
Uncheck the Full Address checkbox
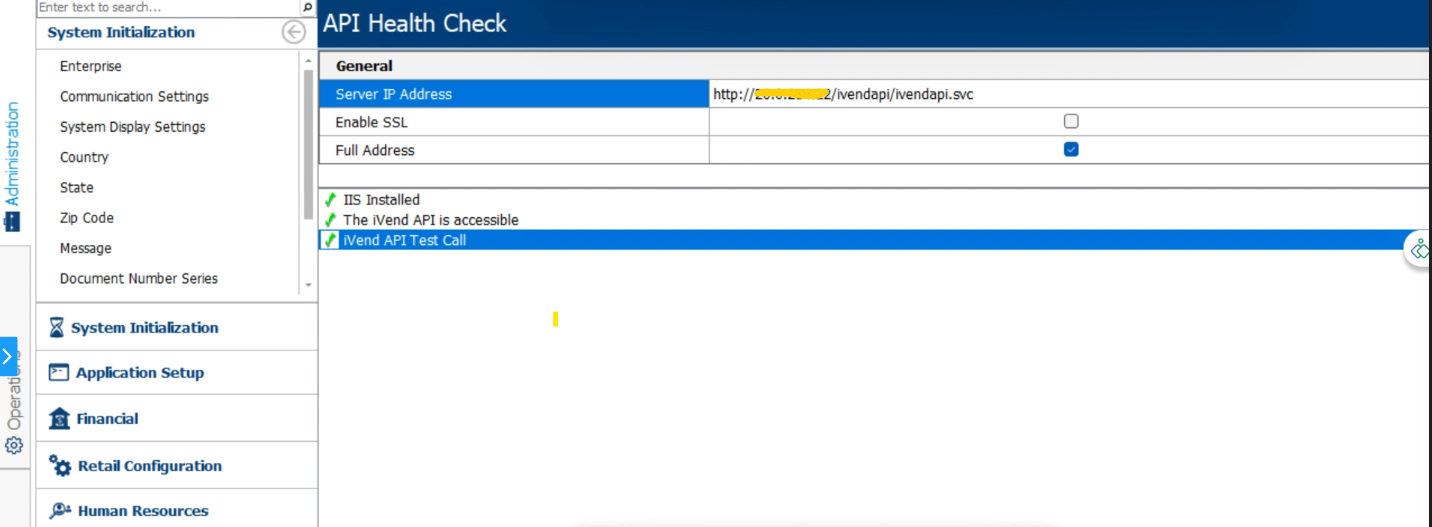click(x=1071, y=149)
